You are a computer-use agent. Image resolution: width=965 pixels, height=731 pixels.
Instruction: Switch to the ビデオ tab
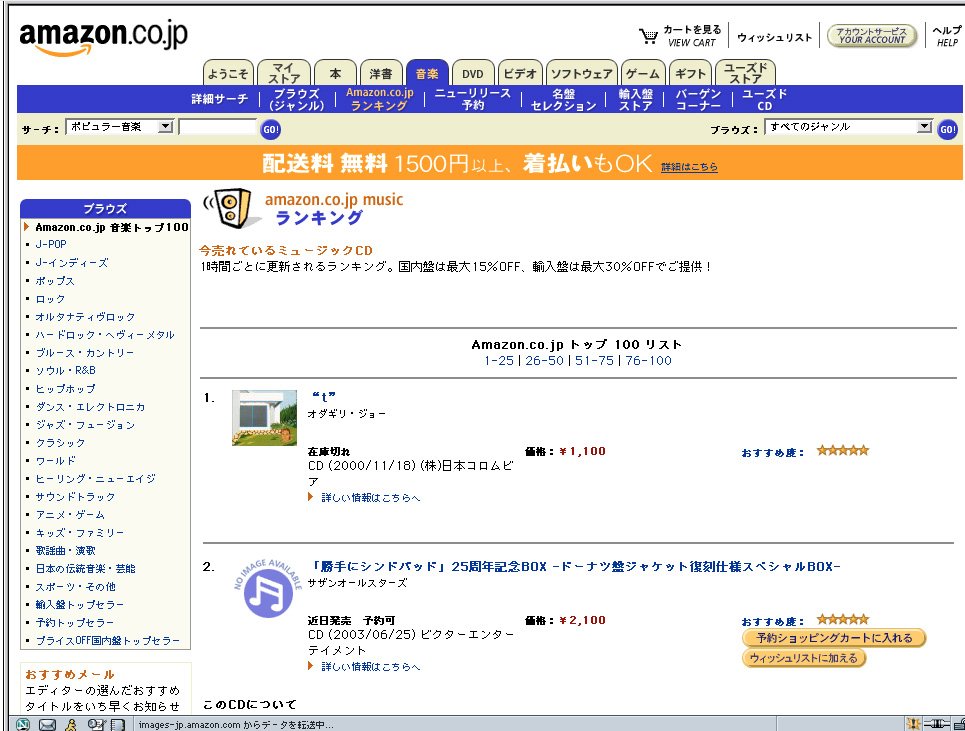click(x=520, y=73)
